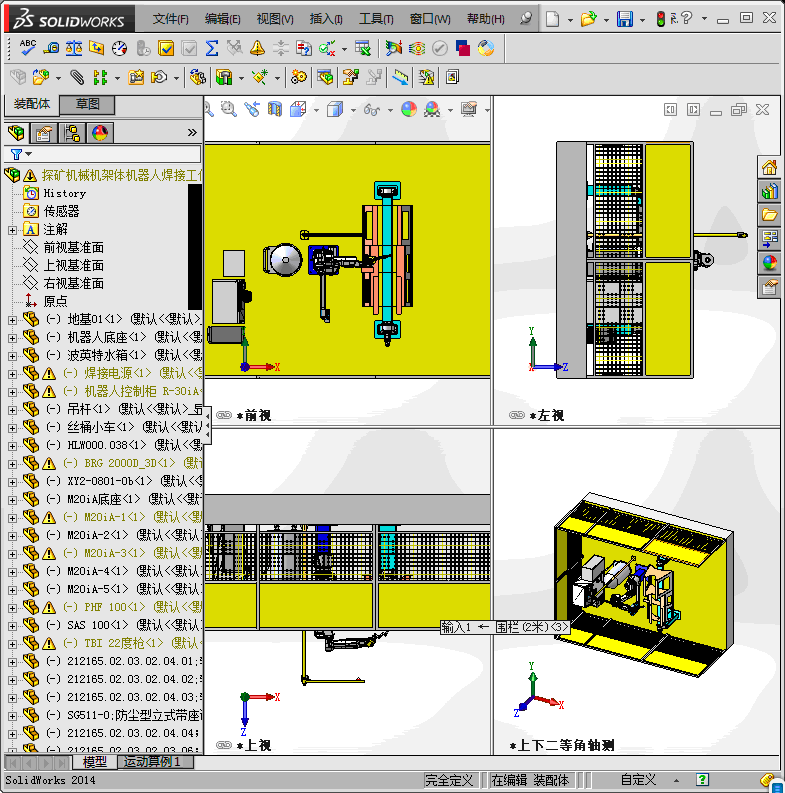Open Edit Appearance color ball
This screenshot has width=785, height=793.
tap(409, 109)
